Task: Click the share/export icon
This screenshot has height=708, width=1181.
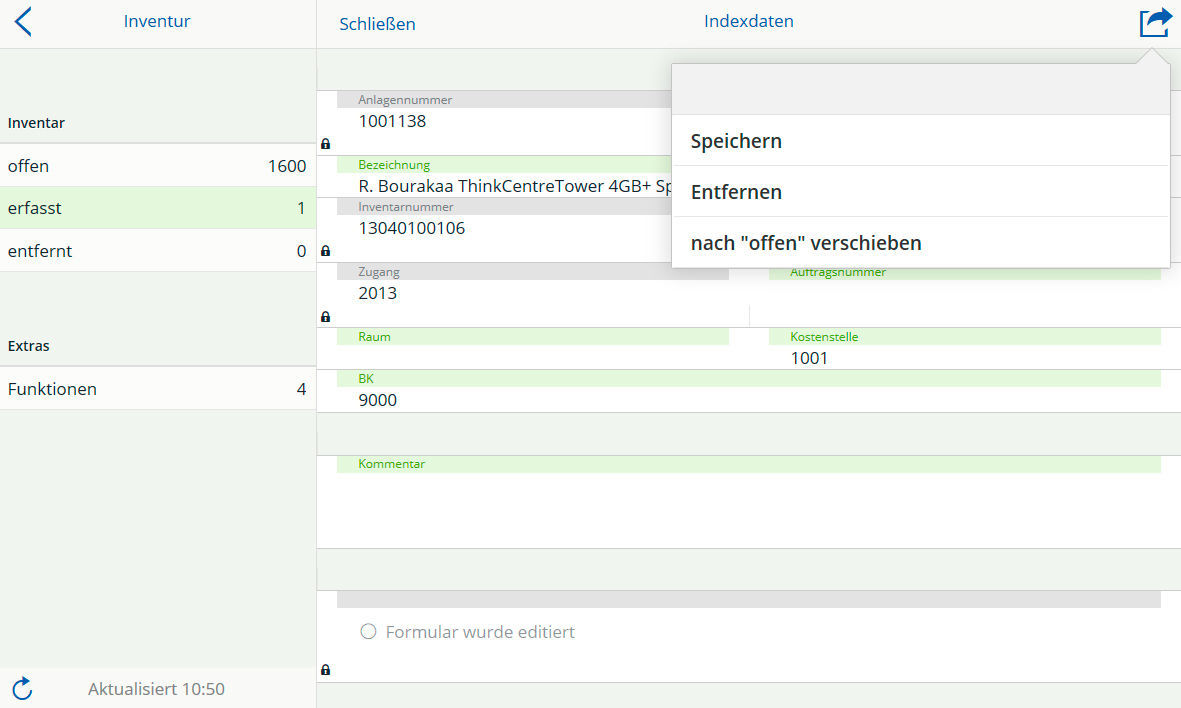Action: [1154, 22]
